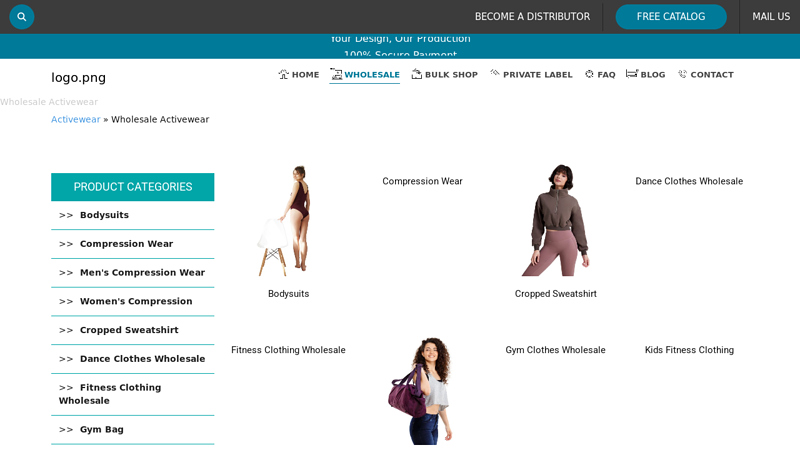Click the PRODUCT CATEGORIES header

pos(133,187)
